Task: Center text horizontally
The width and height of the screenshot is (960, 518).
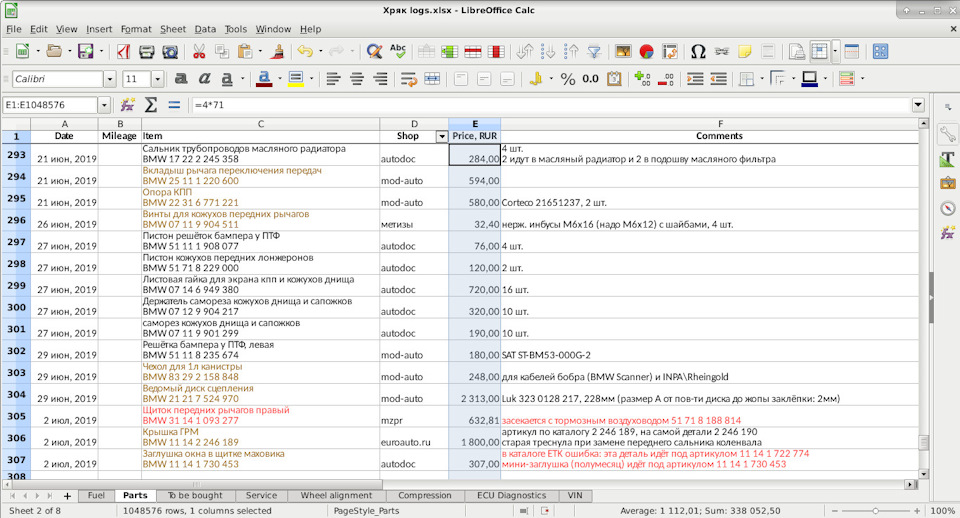Action: point(356,79)
